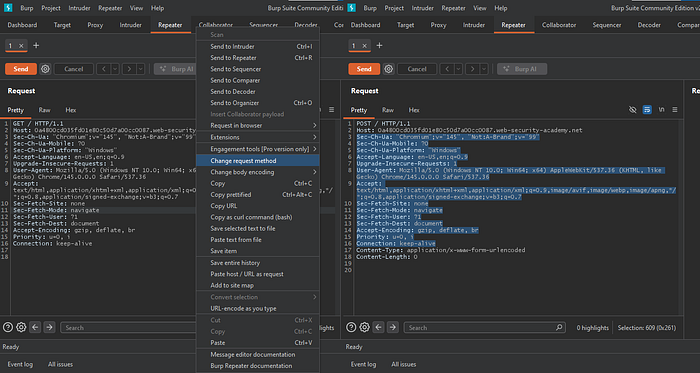Open Burp Repeater documentation
The width and height of the screenshot is (700, 373).
[258, 365]
